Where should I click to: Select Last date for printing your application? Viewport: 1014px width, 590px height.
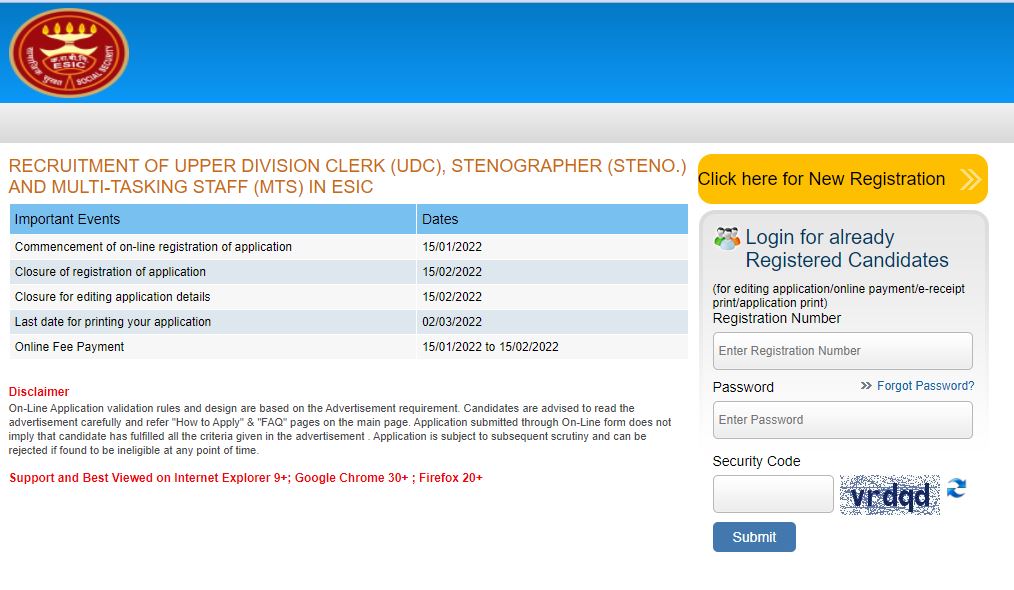(113, 322)
